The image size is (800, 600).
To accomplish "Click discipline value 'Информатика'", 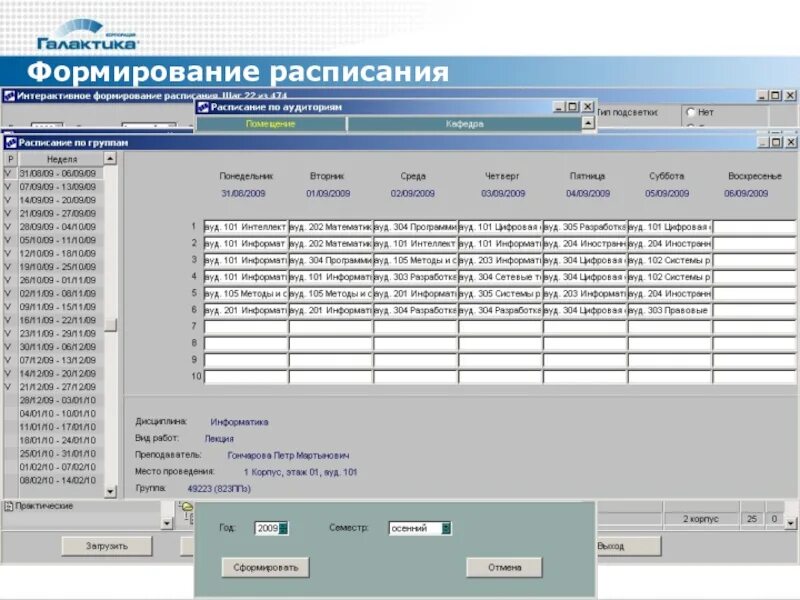I will pos(239,422).
